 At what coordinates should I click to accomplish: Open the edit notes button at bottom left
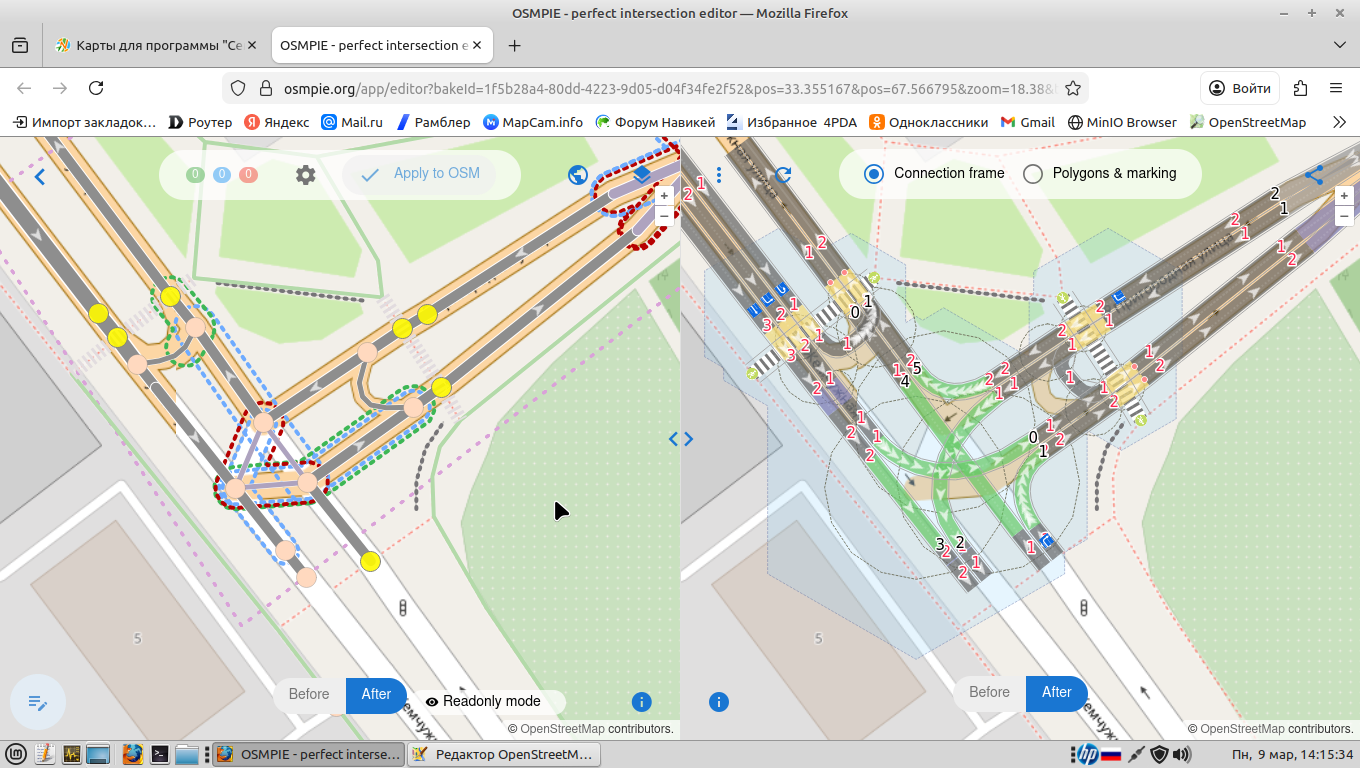pos(38,702)
